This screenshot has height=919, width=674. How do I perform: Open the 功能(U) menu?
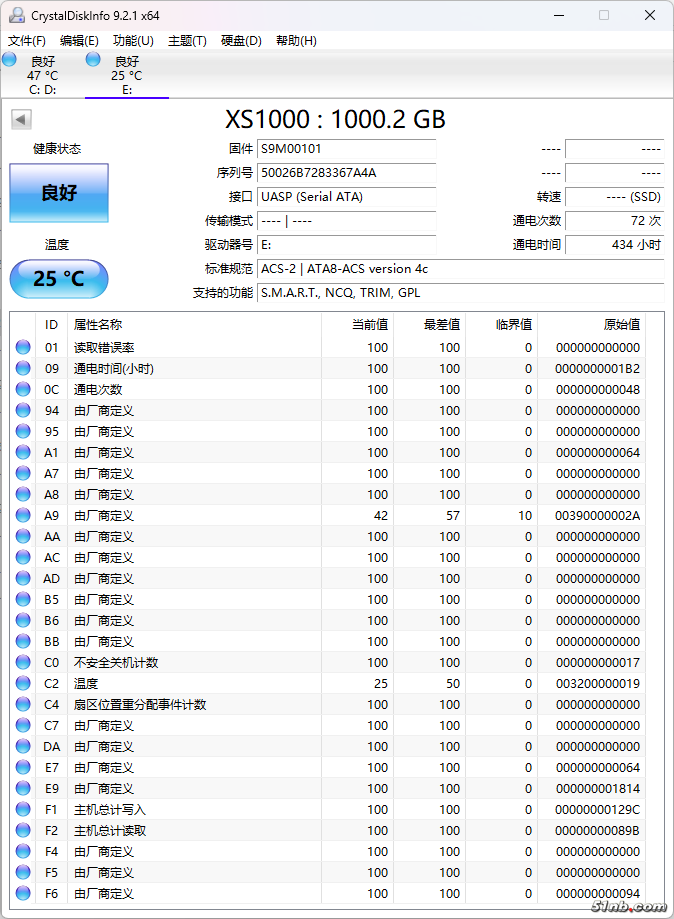(133, 41)
